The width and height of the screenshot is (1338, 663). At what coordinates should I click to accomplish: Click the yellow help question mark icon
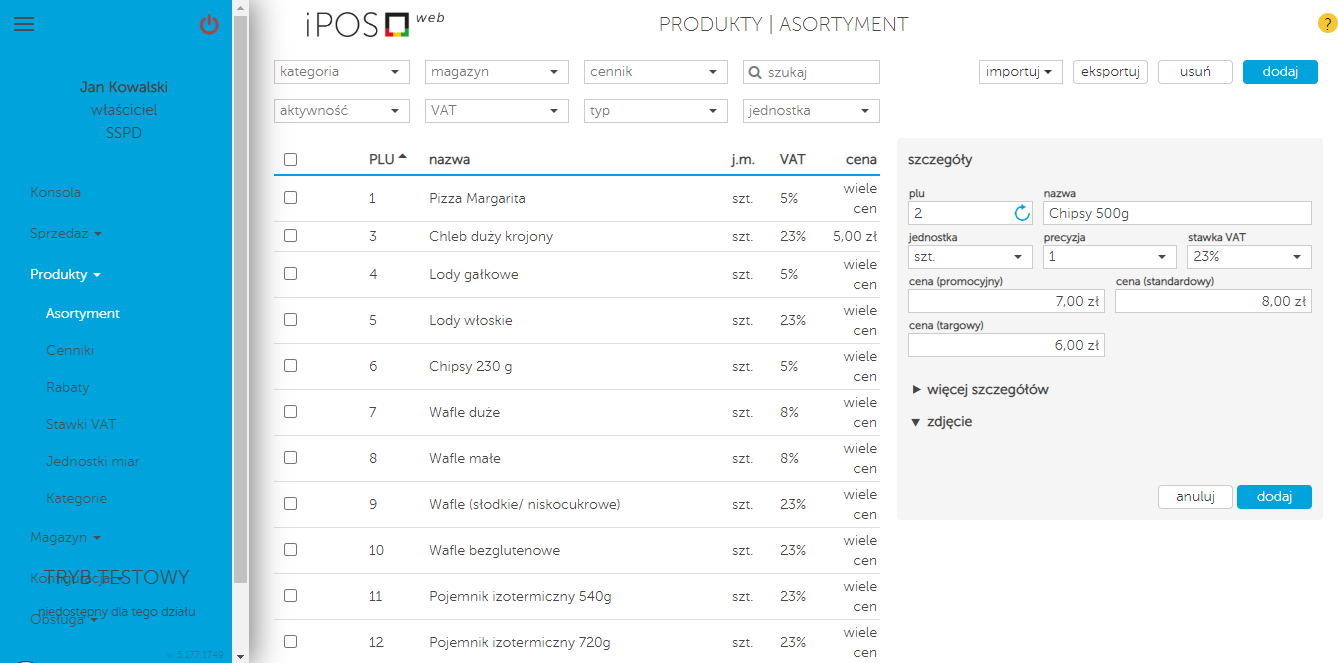click(1327, 25)
